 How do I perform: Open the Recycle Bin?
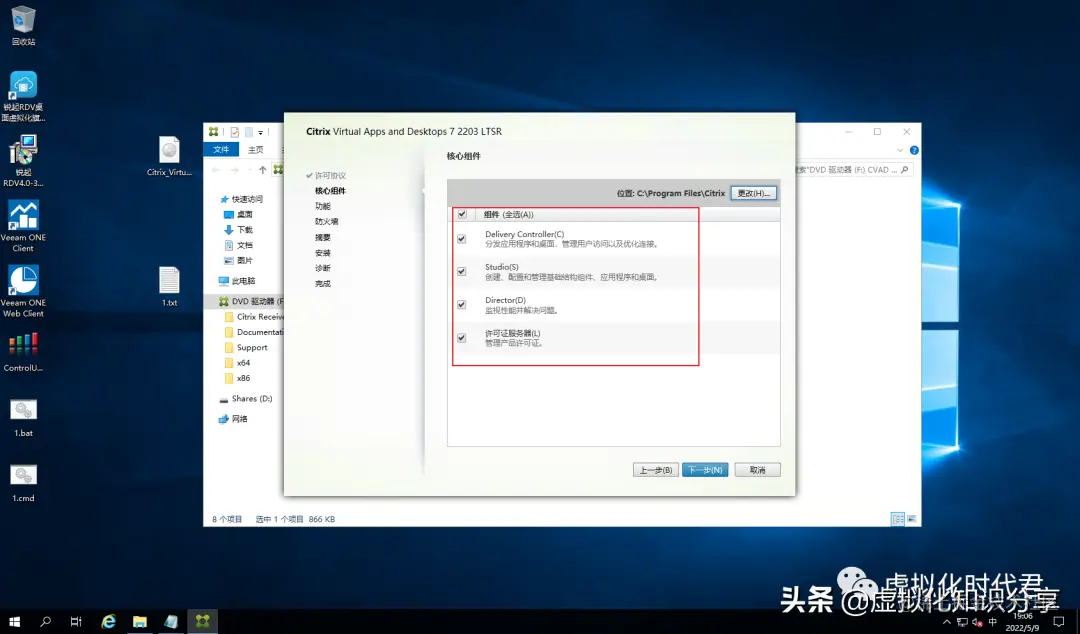tap(22, 20)
